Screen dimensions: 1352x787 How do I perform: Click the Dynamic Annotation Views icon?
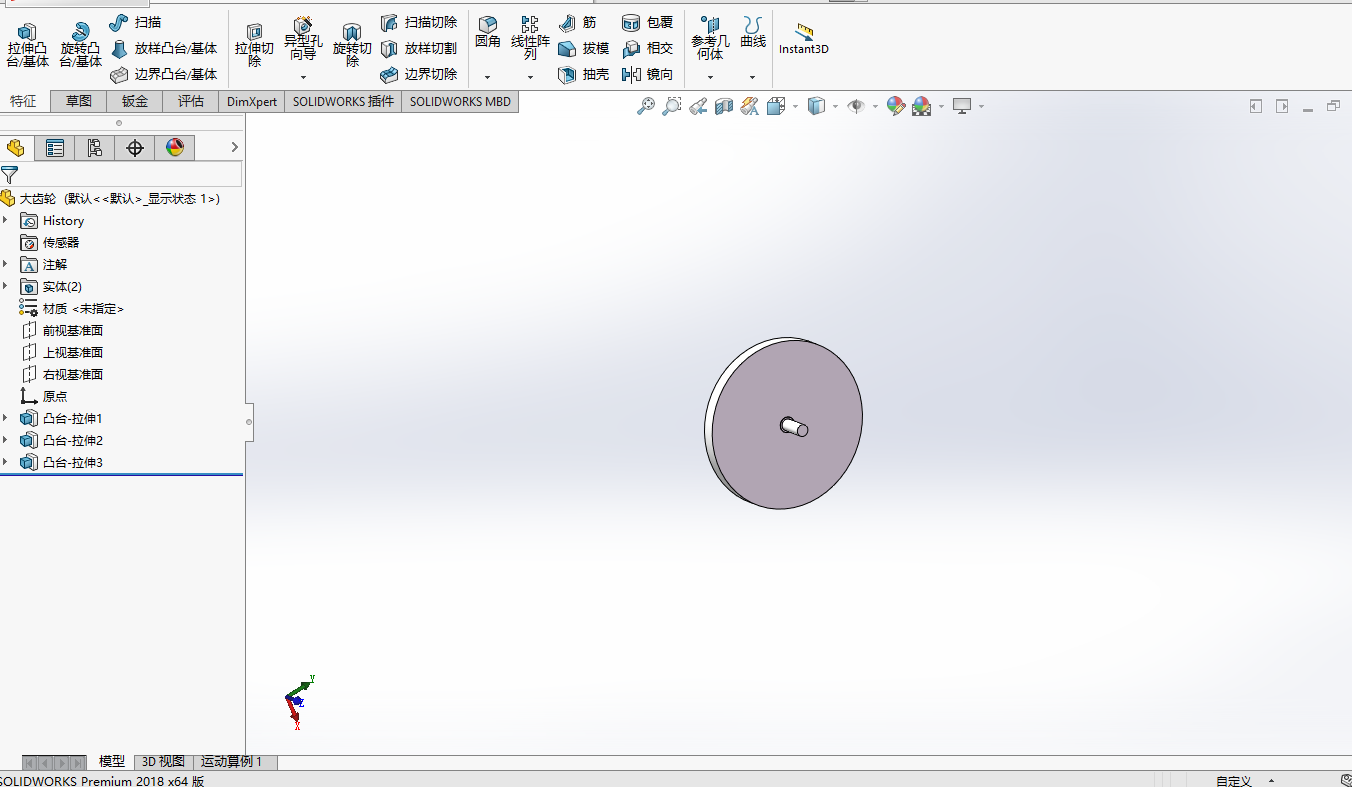point(750,106)
